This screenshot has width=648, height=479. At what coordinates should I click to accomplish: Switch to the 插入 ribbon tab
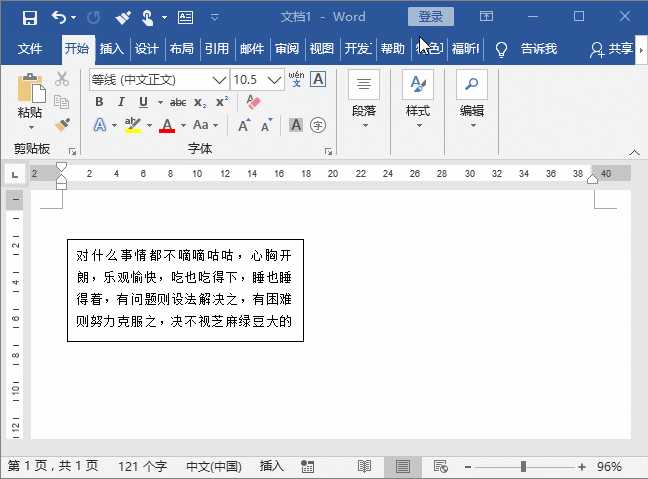coord(111,49)
